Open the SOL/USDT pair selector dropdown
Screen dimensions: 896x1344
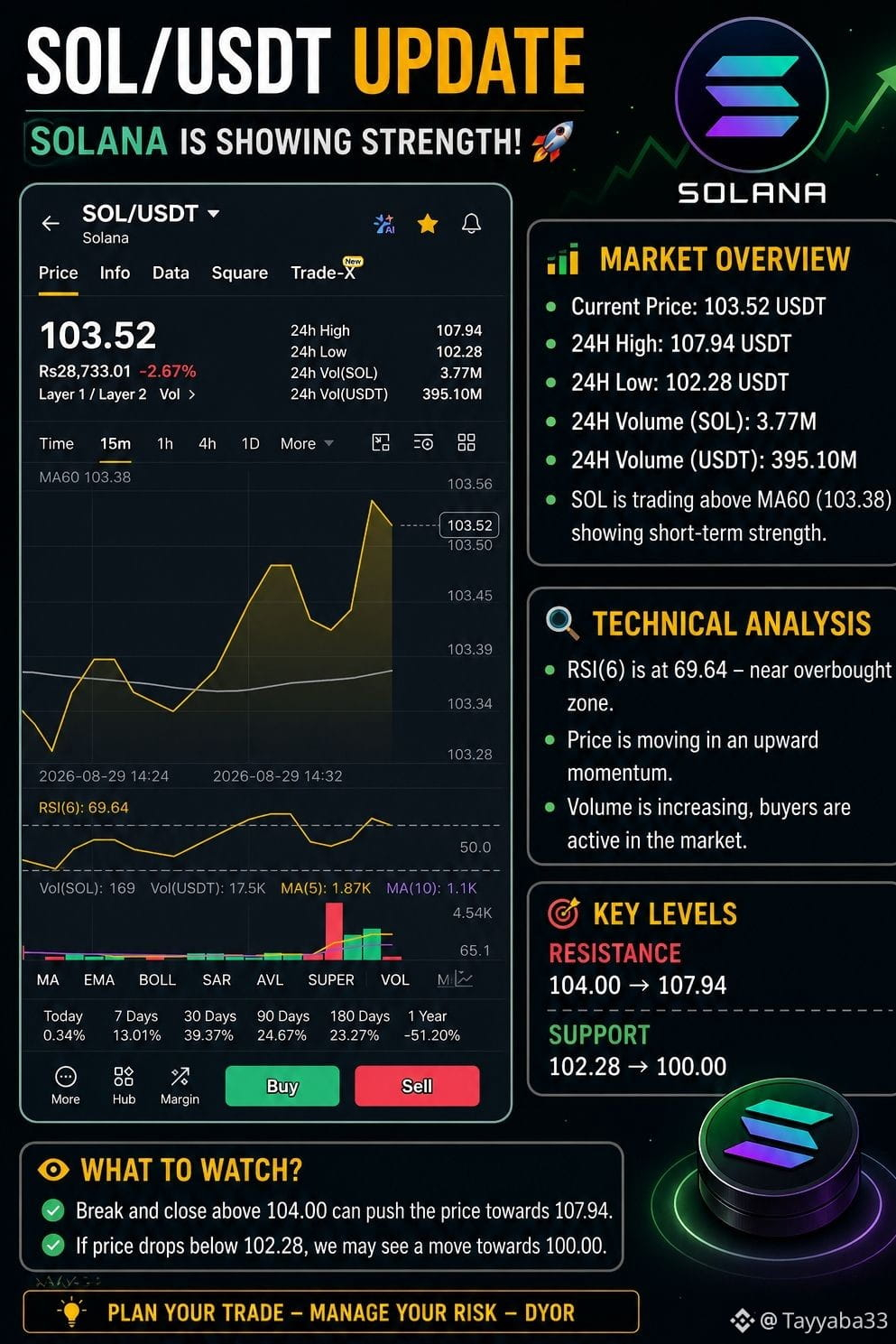(151, 214)
